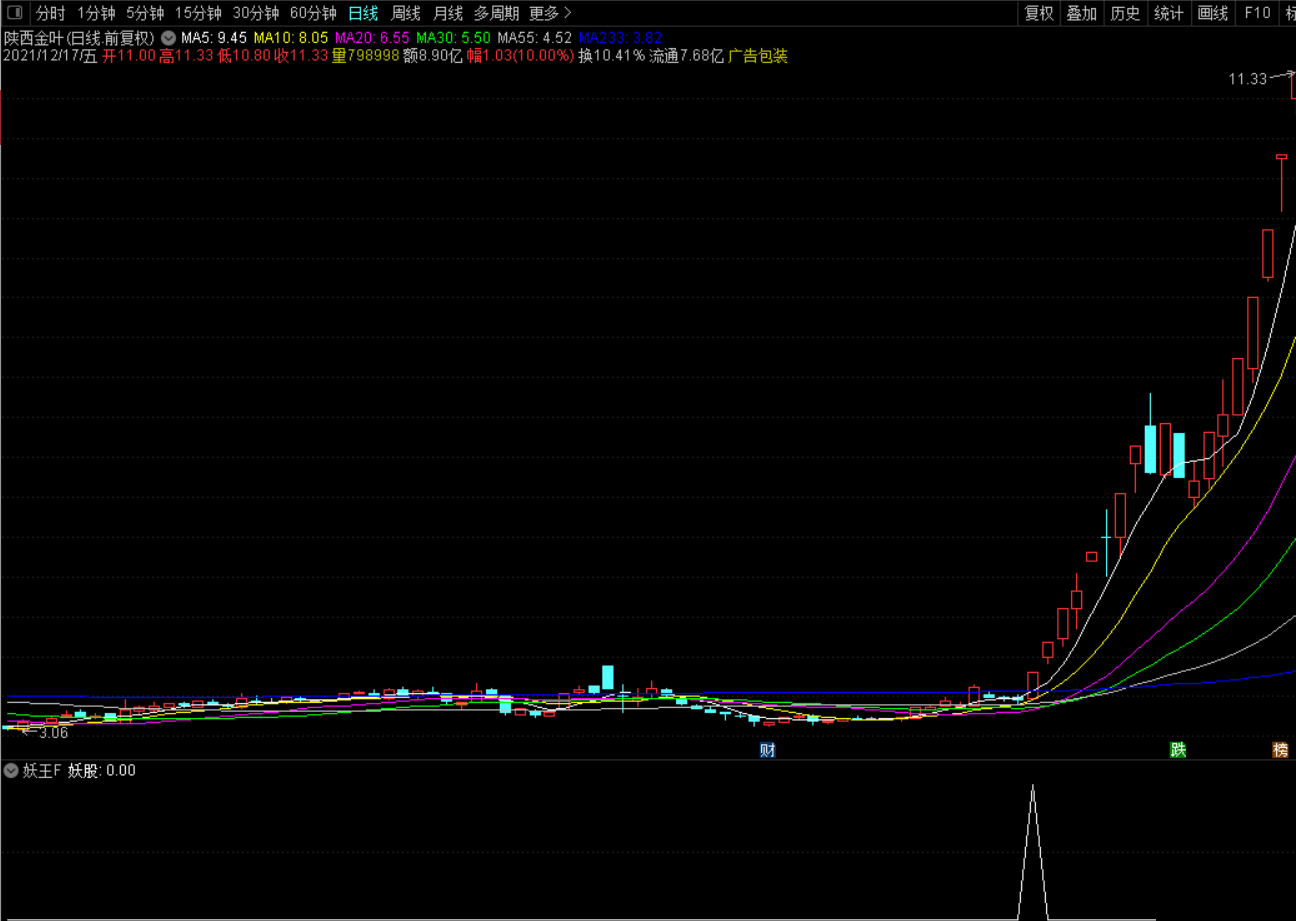
Task: Click the MA55: 4.52 label
Action: [x=535, y=38]
